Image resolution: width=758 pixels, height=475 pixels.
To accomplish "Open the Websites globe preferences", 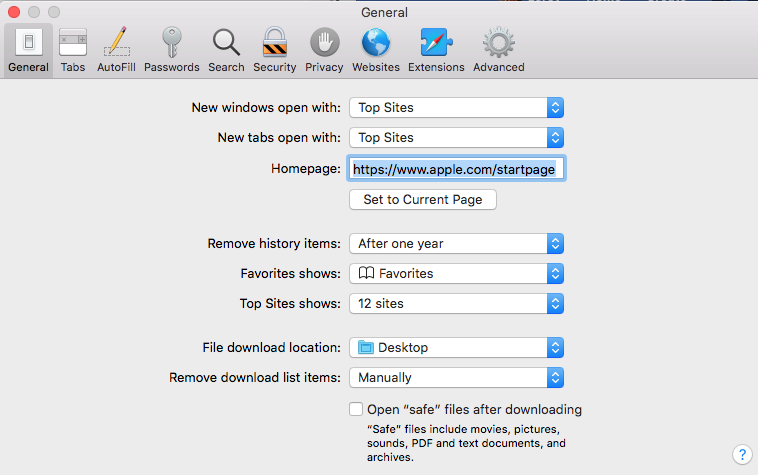I will (376, 50).
